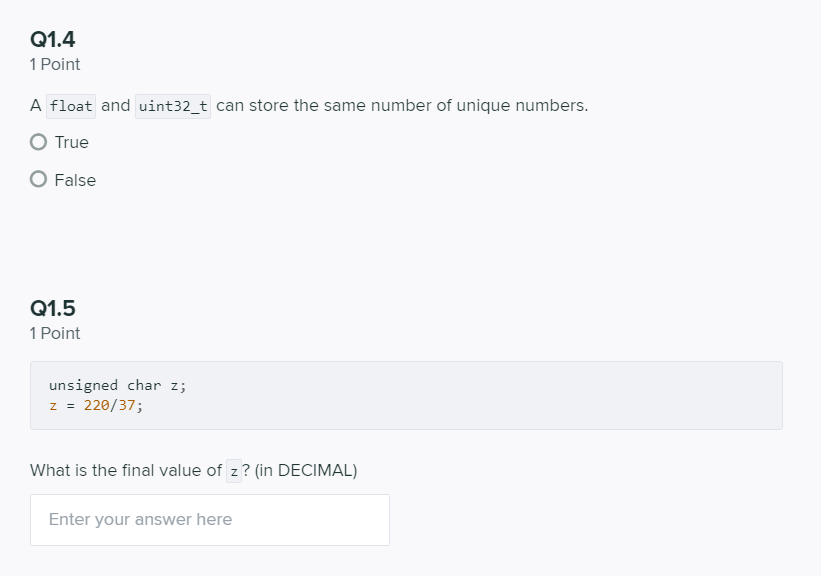Click "1 Point" label under Q1.5
Screen dimensions: 821x576
click(x=55, y=333)
